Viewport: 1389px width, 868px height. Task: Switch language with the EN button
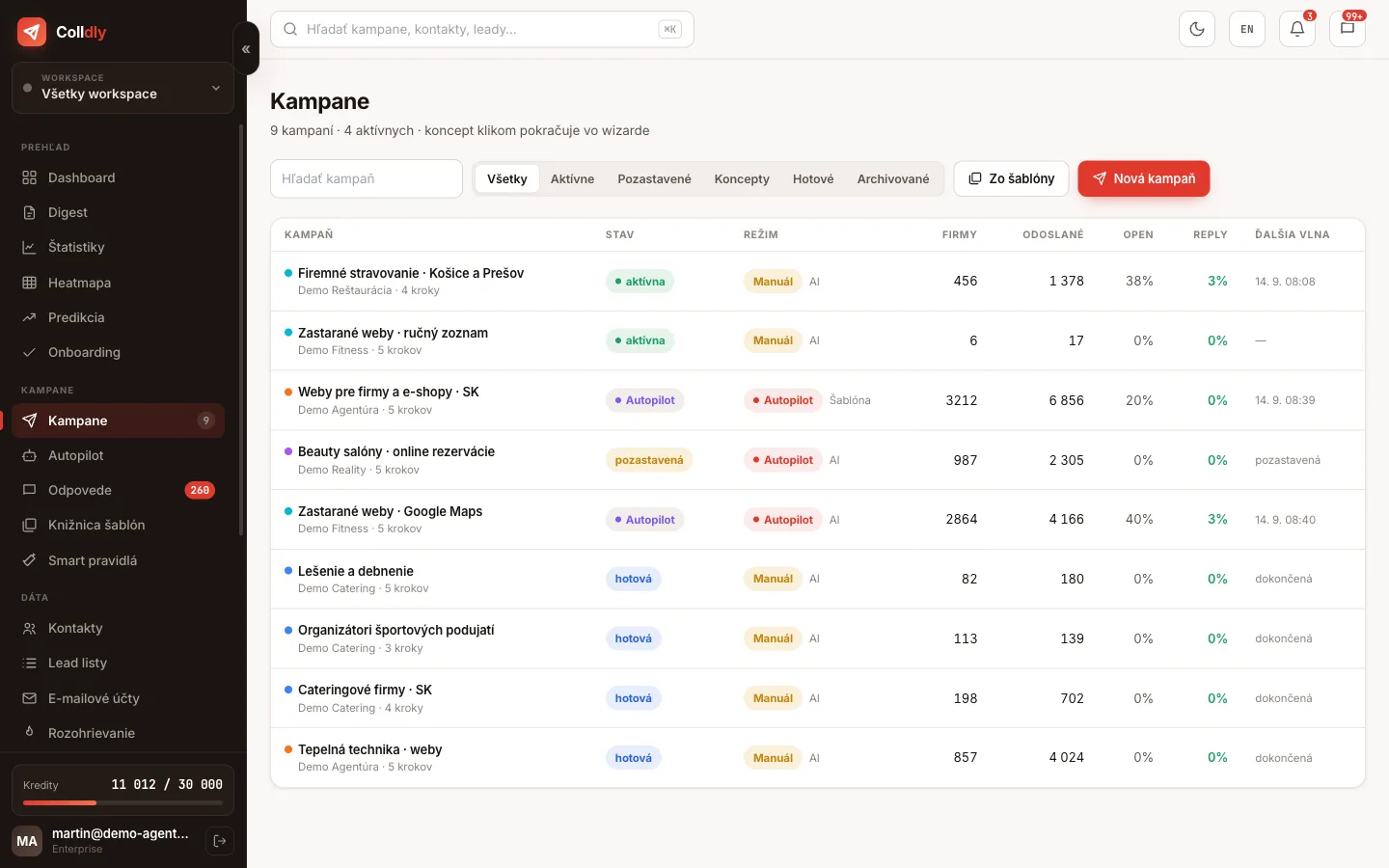coord(1247,29)
